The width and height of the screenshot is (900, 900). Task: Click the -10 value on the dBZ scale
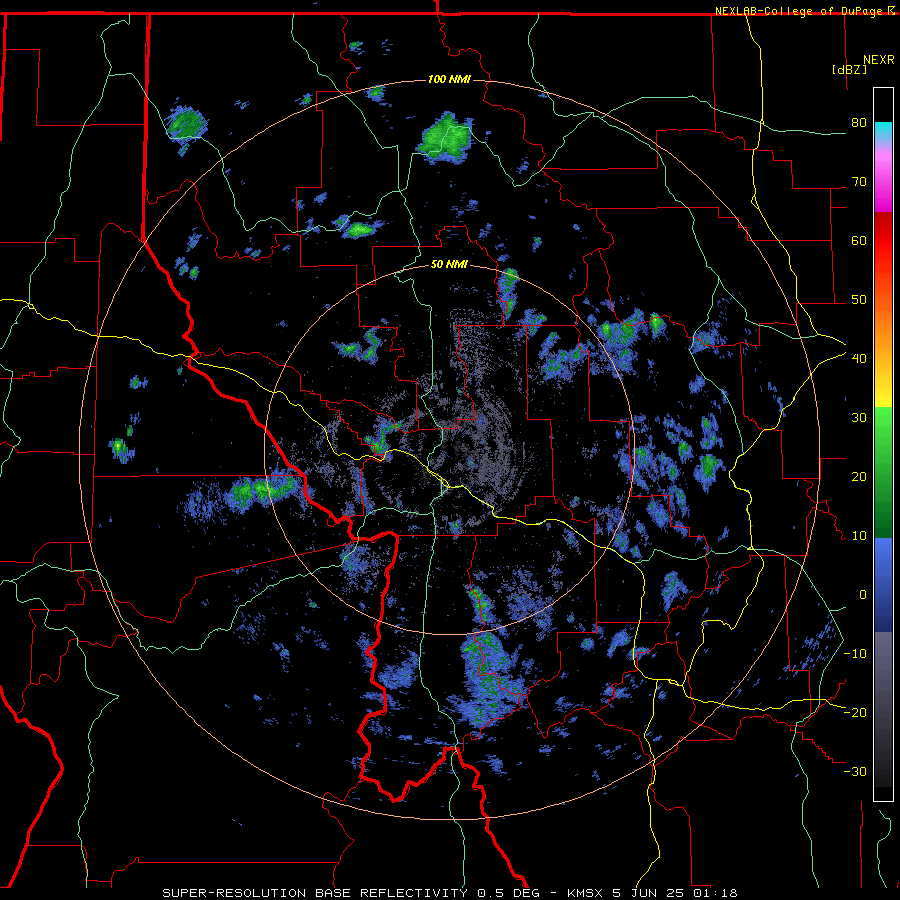click(x=855, y=654)
